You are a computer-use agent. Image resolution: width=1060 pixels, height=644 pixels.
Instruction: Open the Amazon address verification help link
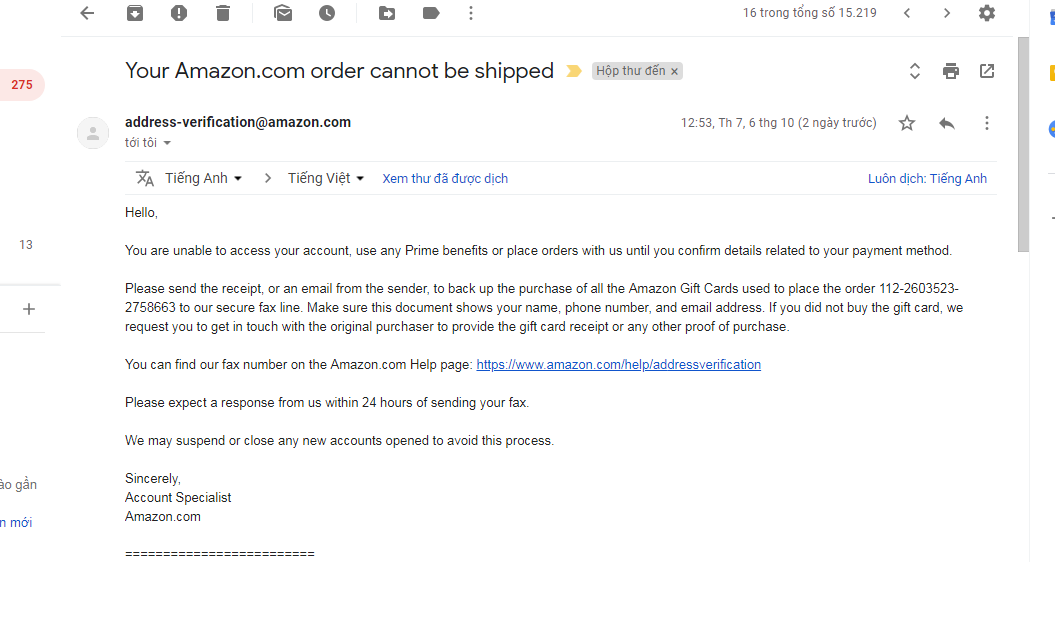(618, 365)
